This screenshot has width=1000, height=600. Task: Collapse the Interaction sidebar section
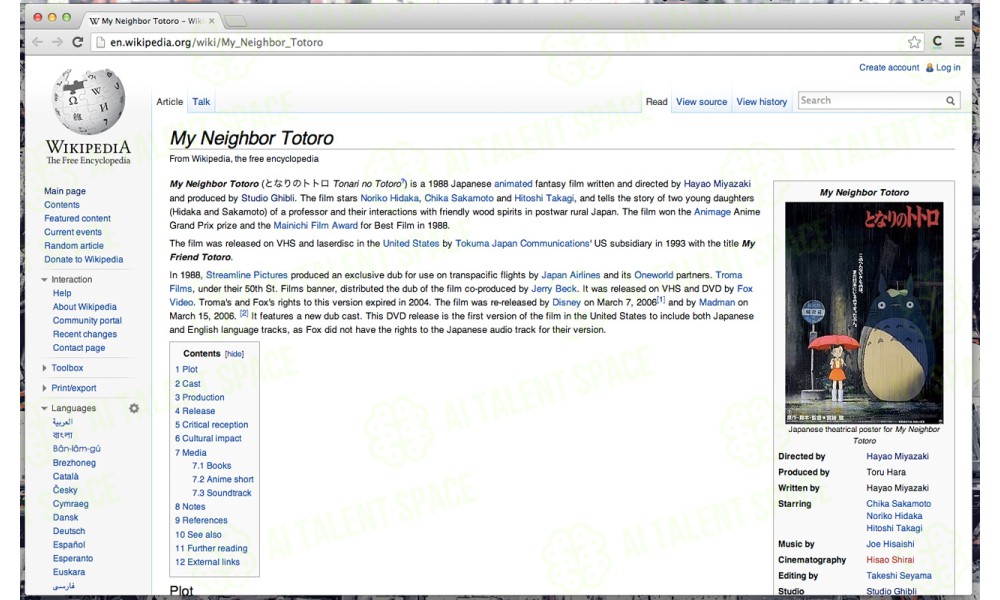coord(45,280)
